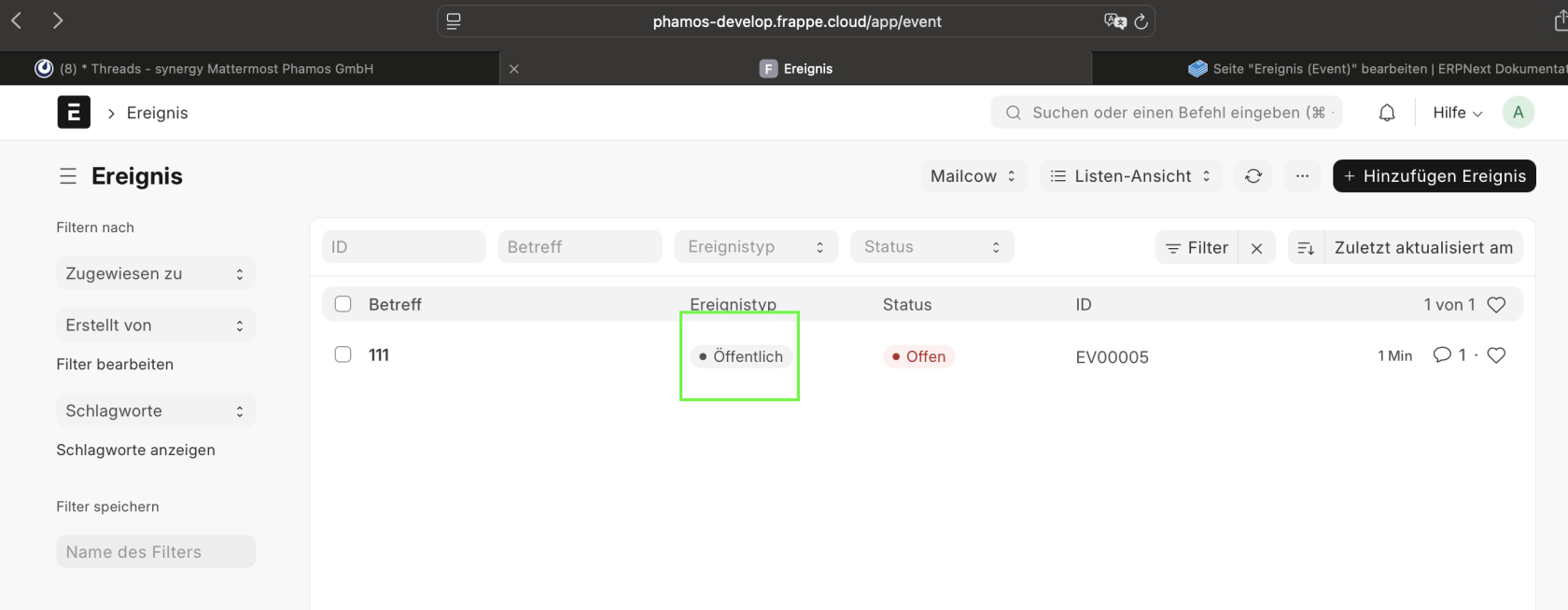Open the comment bubble on row 111
This screenshot has height=610, width=1568.
(1442, 355)
